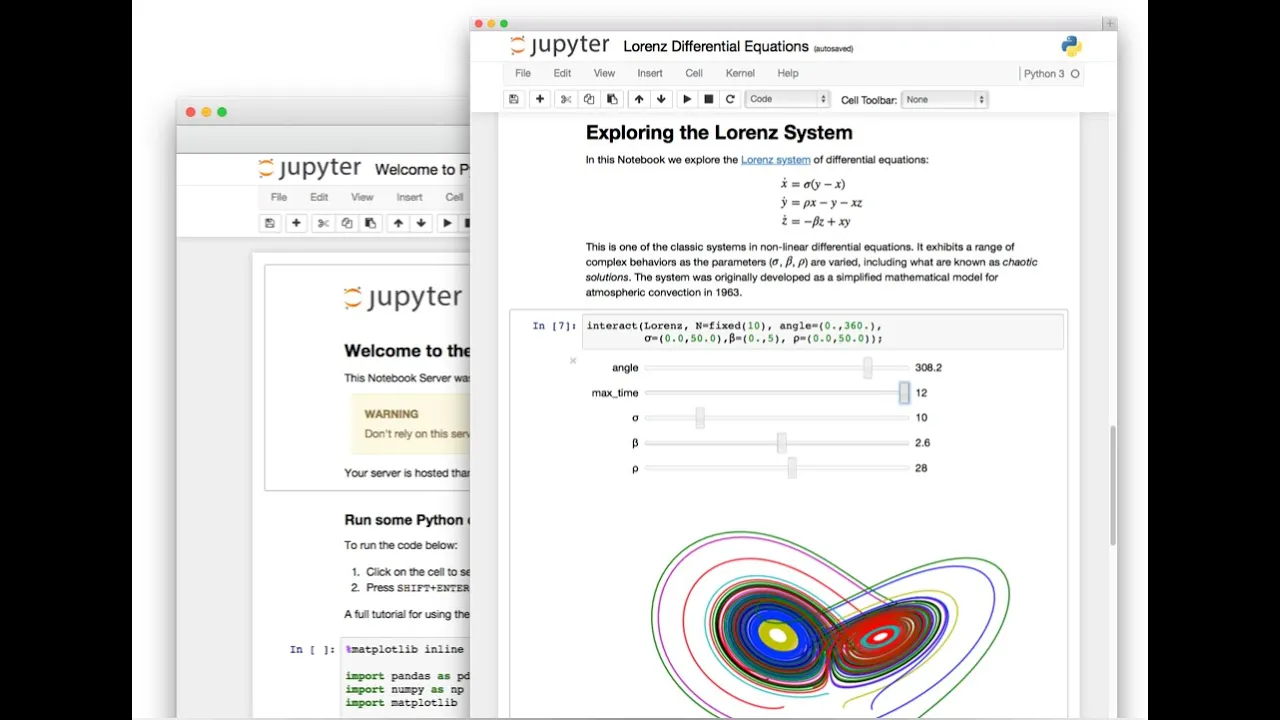
Task: Click the Lorenz attractor plot output
Action: (830, 622)
